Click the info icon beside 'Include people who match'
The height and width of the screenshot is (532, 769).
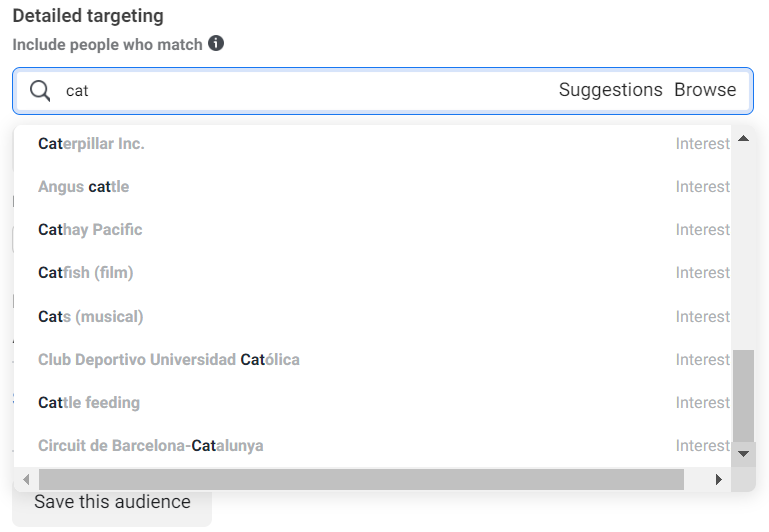coord(216,44)
